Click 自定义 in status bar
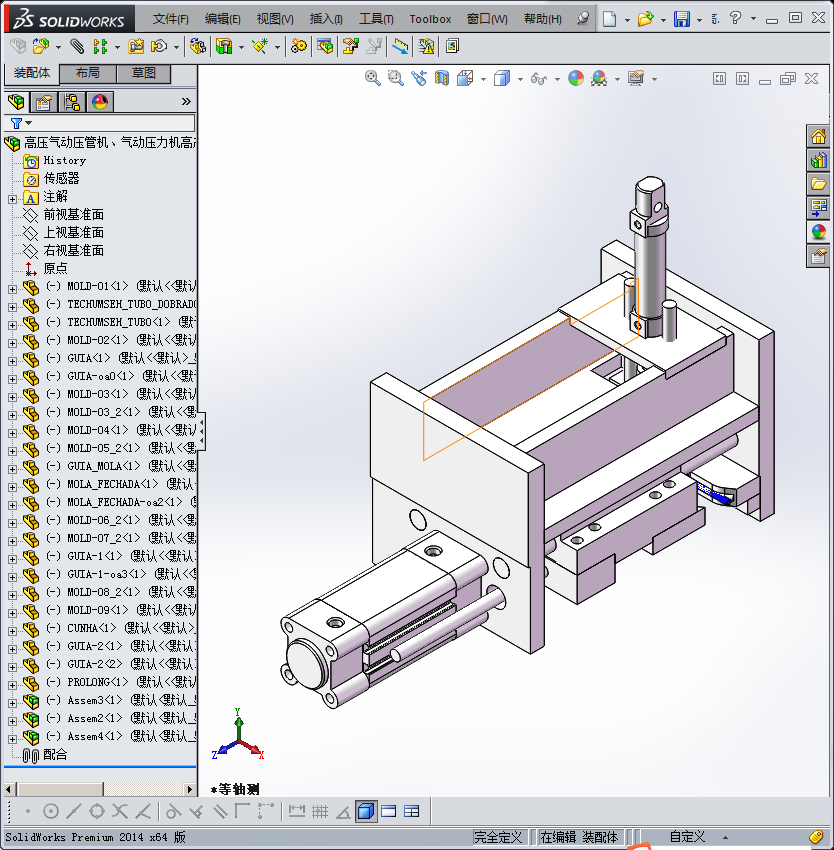Screen dimensions: 834x850 687,837
